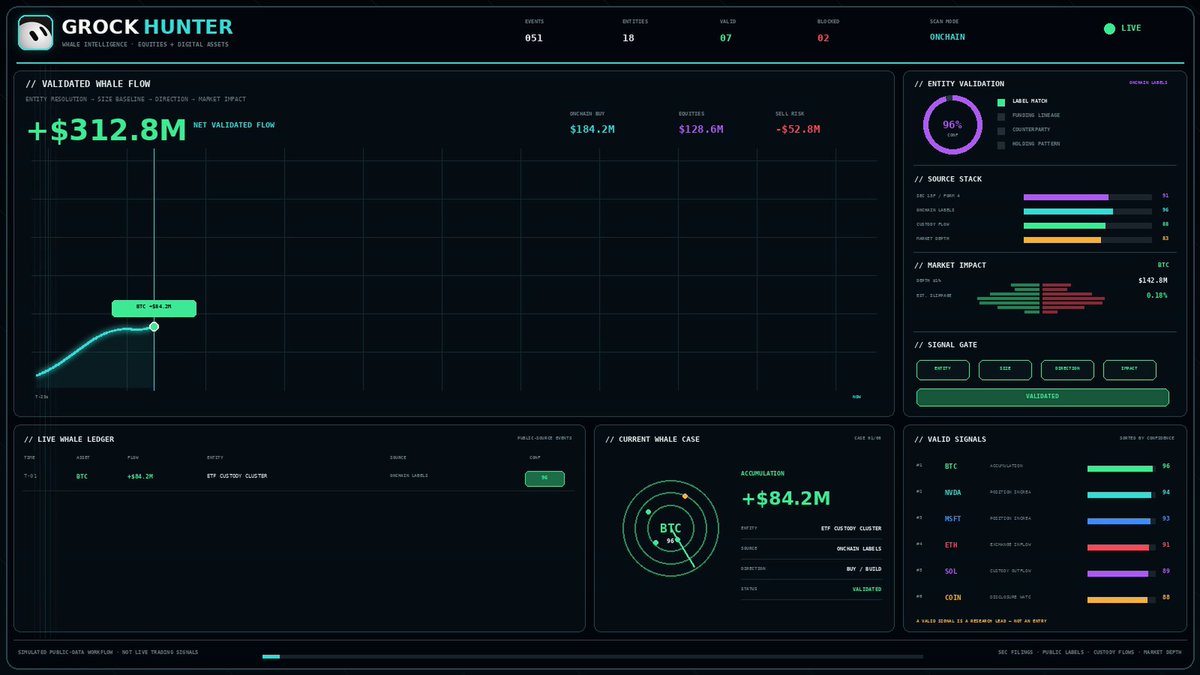Viewport: 1200px width, 675px height.
Task: Click the Events count 051
Action: 534,38
